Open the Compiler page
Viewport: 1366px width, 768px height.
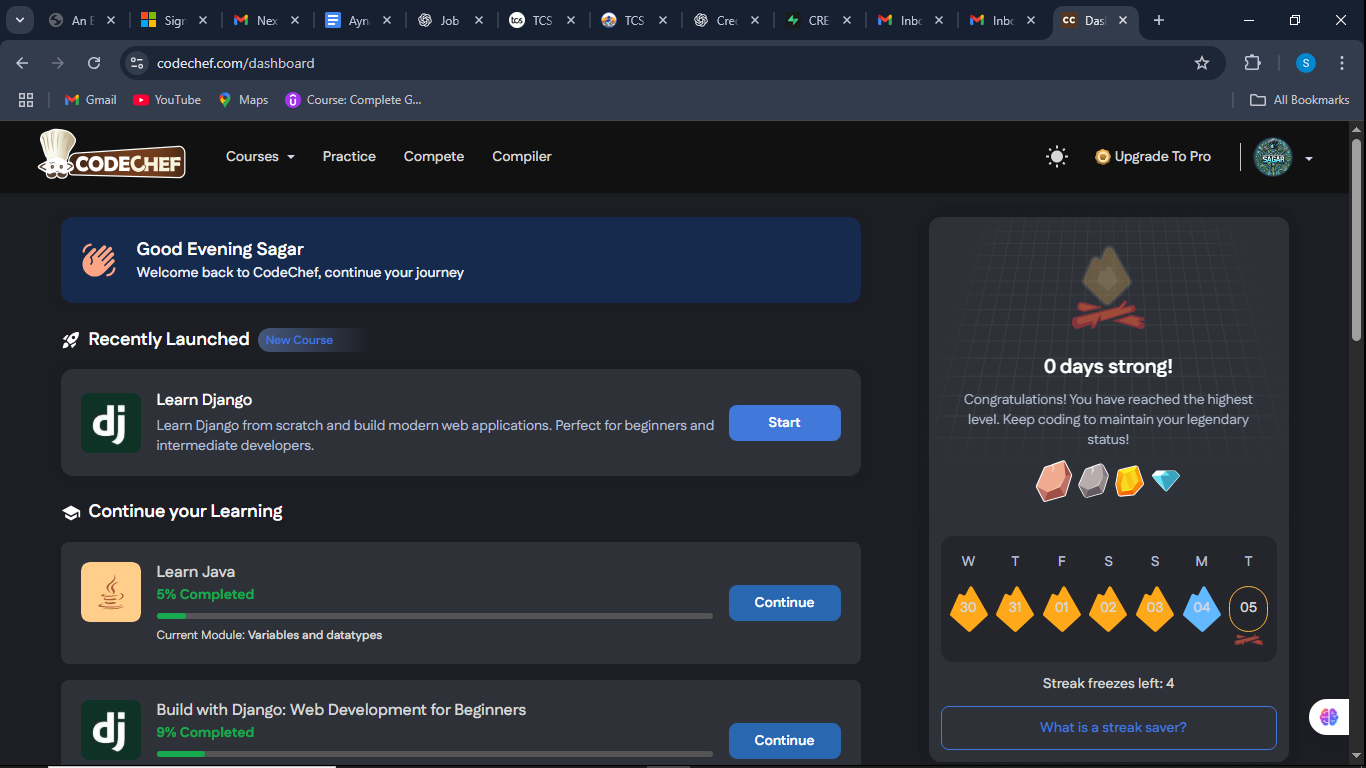pos(522,156)
